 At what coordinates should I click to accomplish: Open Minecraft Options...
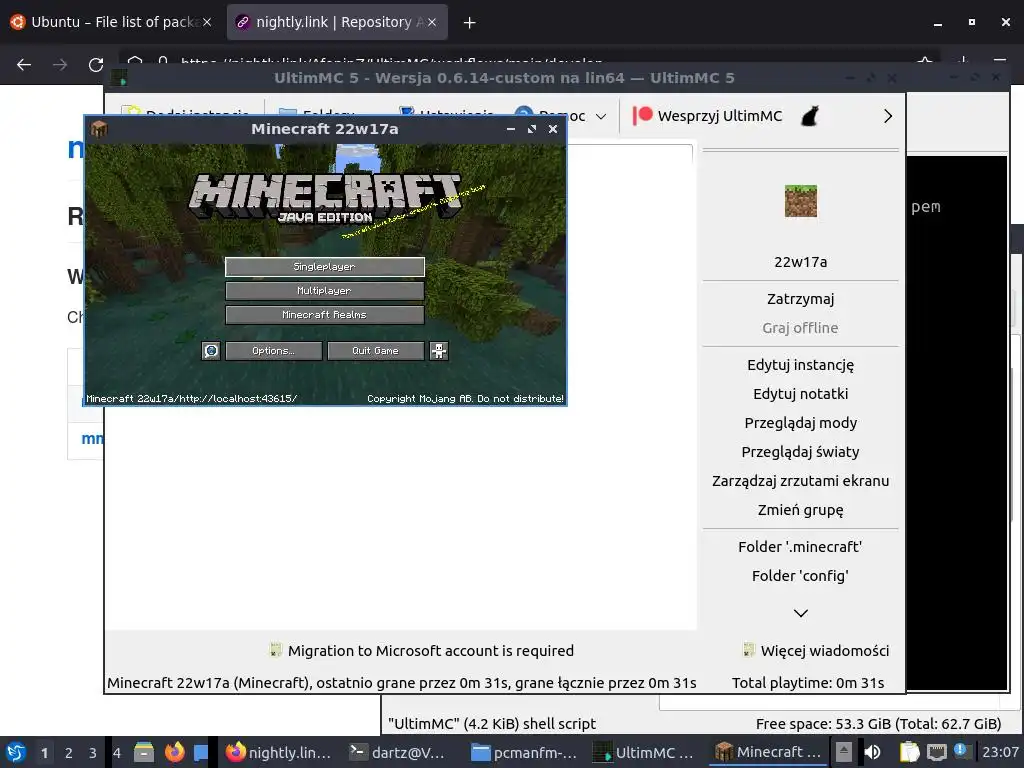pyautogui.click(x=274, y=351)
